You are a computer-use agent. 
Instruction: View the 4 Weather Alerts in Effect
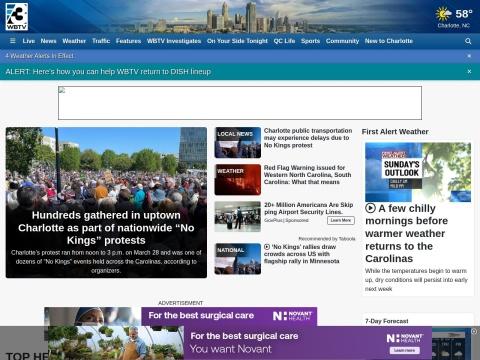[x=39, y=56]
